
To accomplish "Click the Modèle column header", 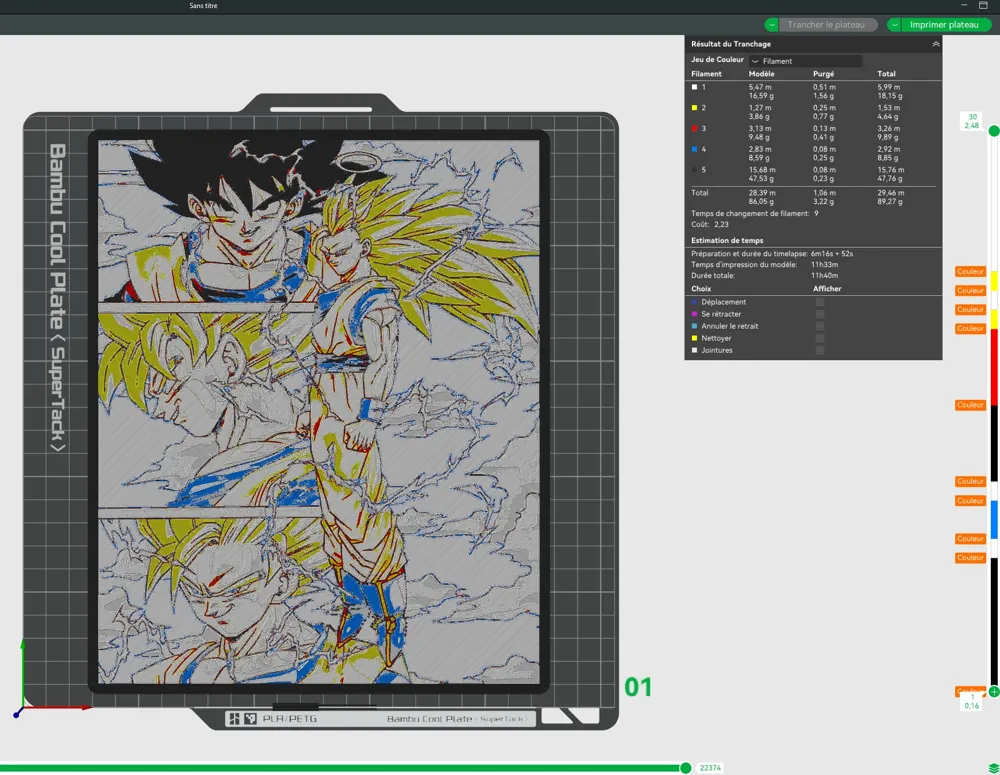I will click(x=761, y=74).
